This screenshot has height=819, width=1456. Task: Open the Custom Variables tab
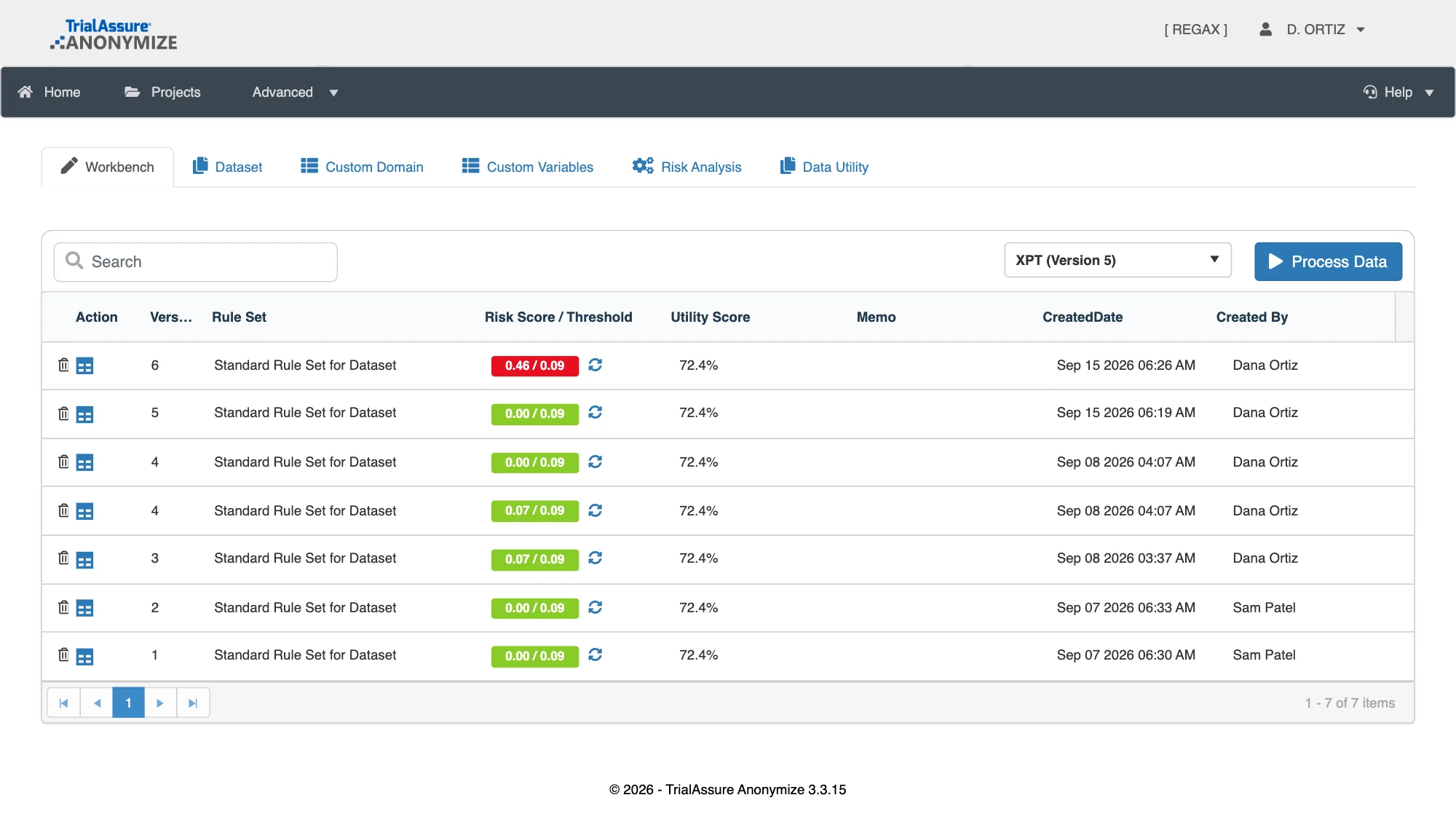(x=527, y=167)
